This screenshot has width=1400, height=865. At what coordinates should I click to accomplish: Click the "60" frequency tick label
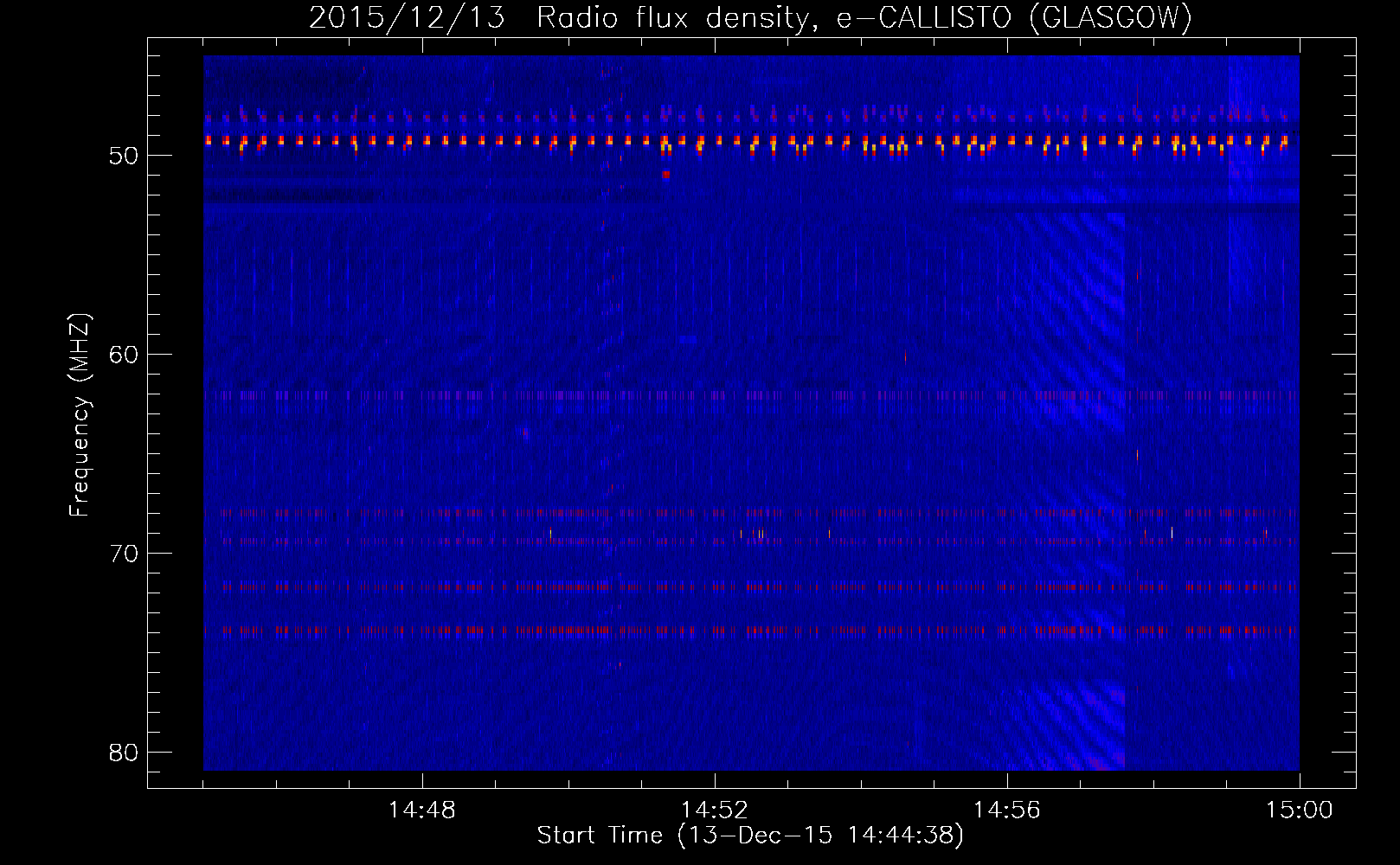point(124,355)
